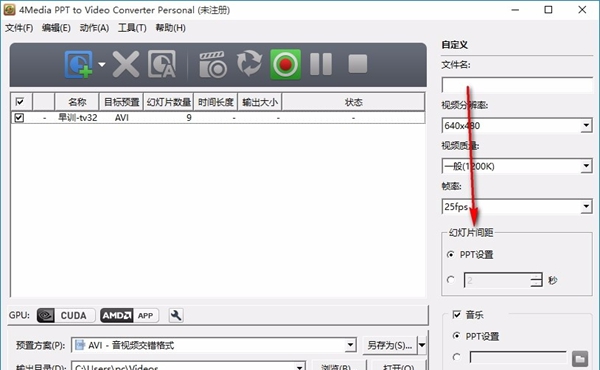Click the music file path field
Screen dimensions: 600x370
coord(518,357)
